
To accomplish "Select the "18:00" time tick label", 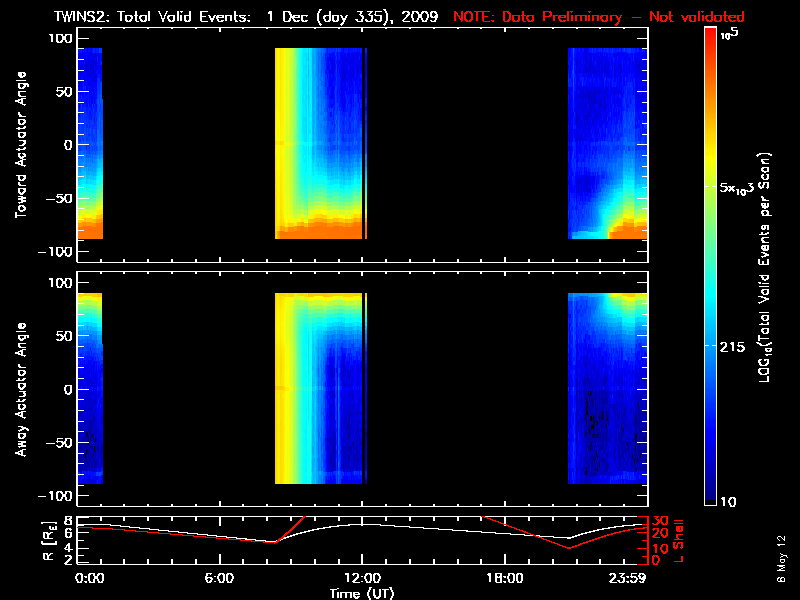I will point(504,579).
